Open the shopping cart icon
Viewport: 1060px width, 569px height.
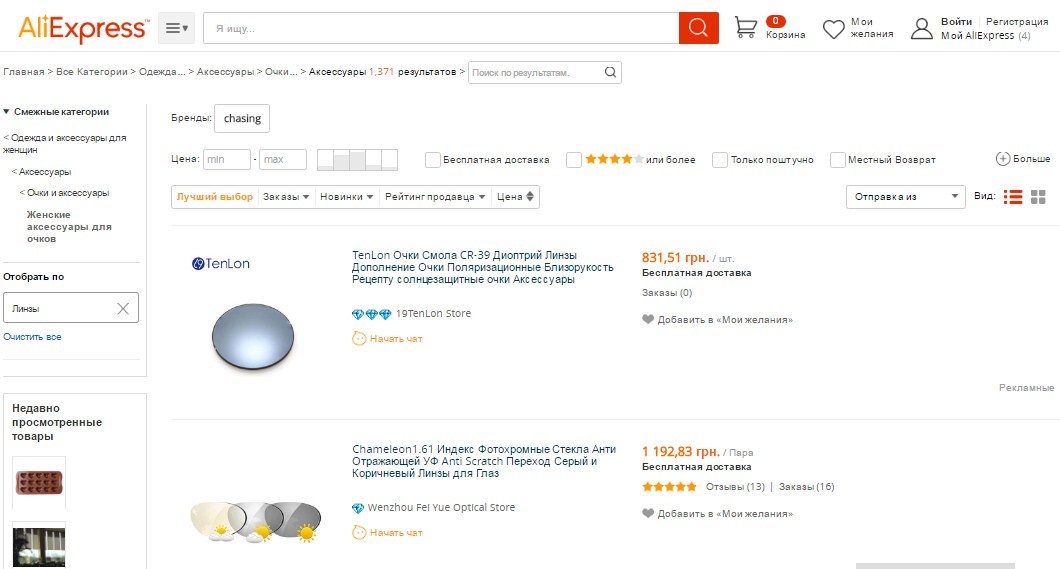click(x=746, y=28)
